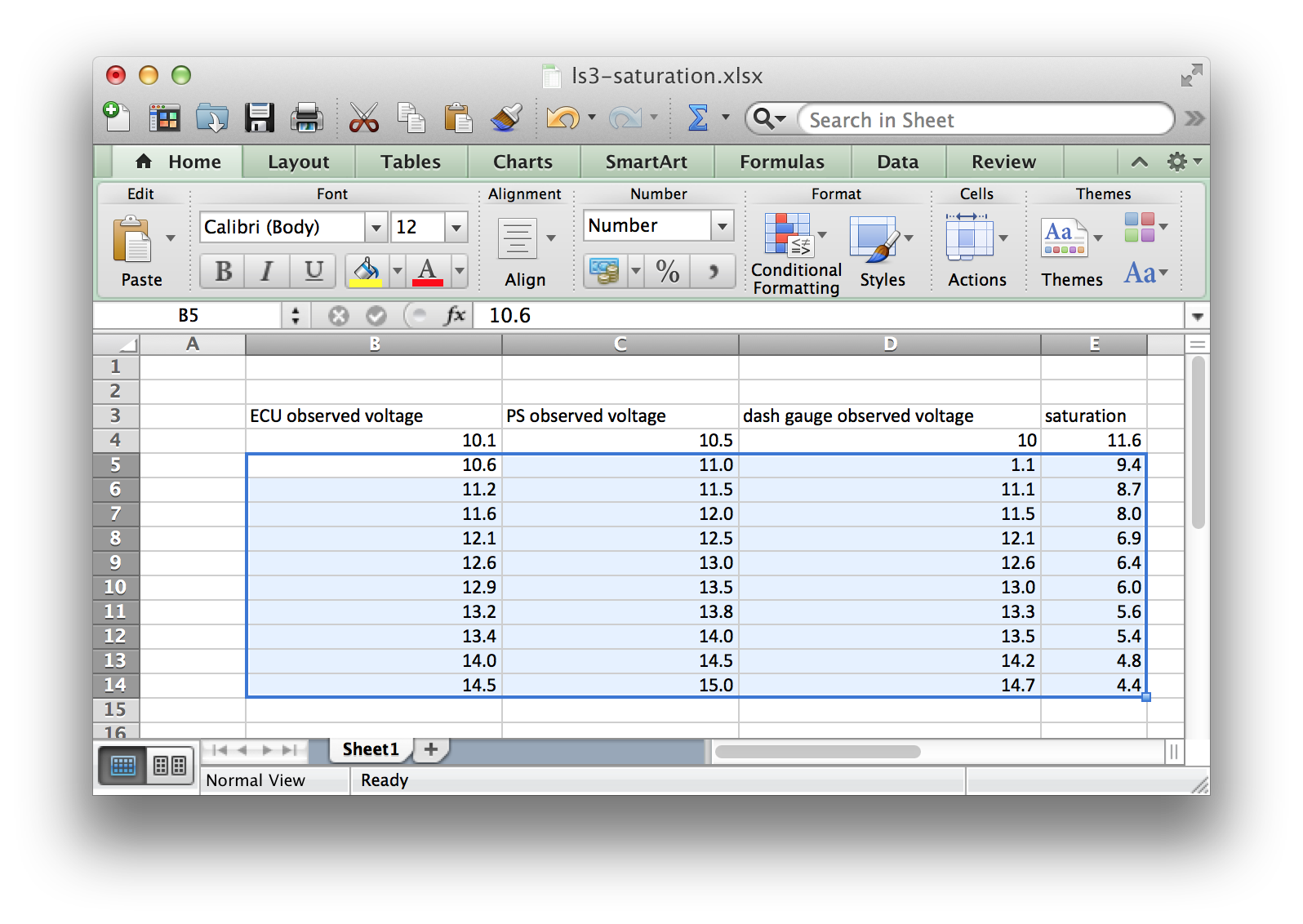Switch to the Charts tab
Image resolution: width=1303 pixels, height=924 pixels.
pyautogui.click(x=523, y=162)
